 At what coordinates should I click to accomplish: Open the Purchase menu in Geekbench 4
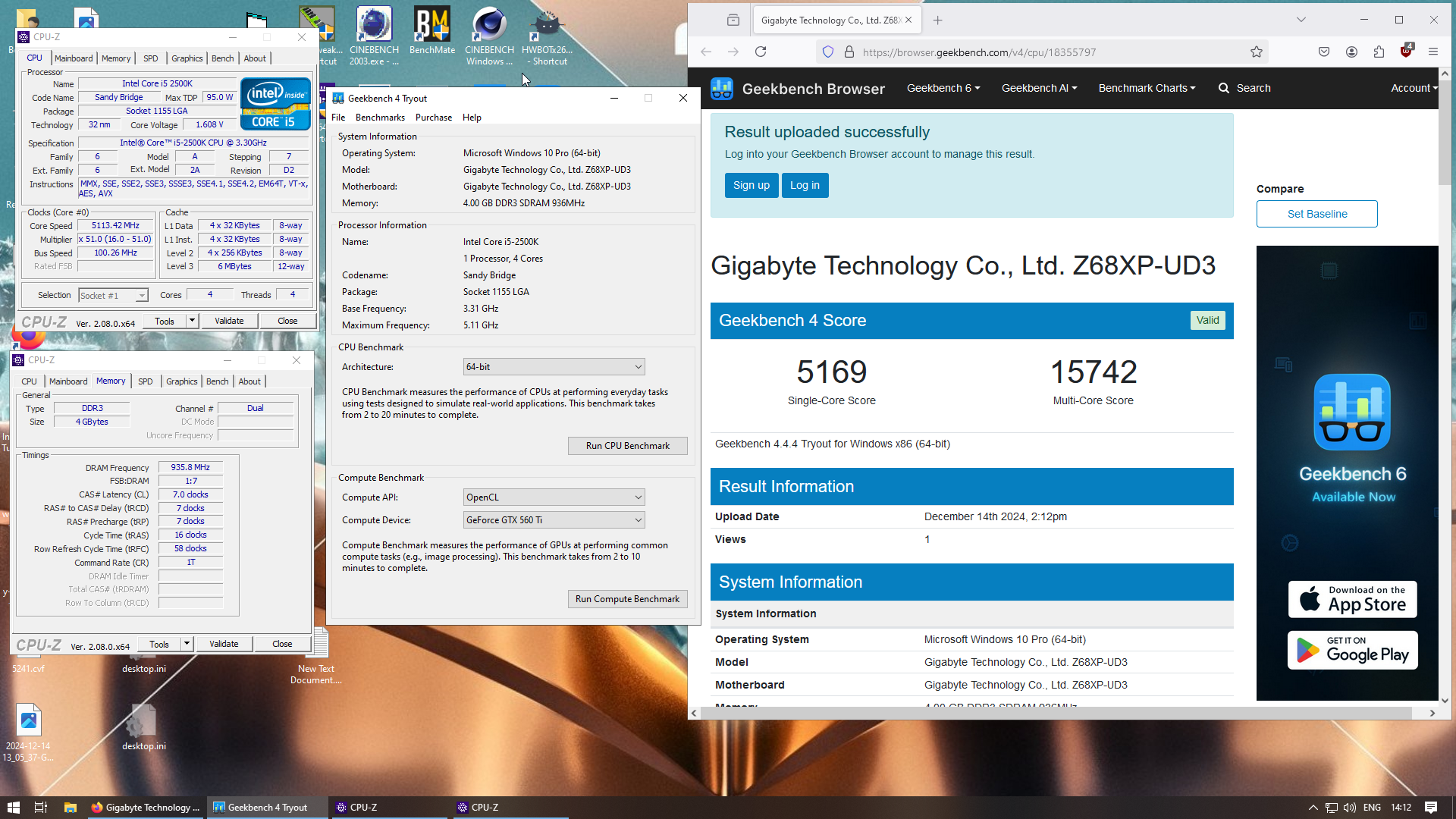click(434, 118)
